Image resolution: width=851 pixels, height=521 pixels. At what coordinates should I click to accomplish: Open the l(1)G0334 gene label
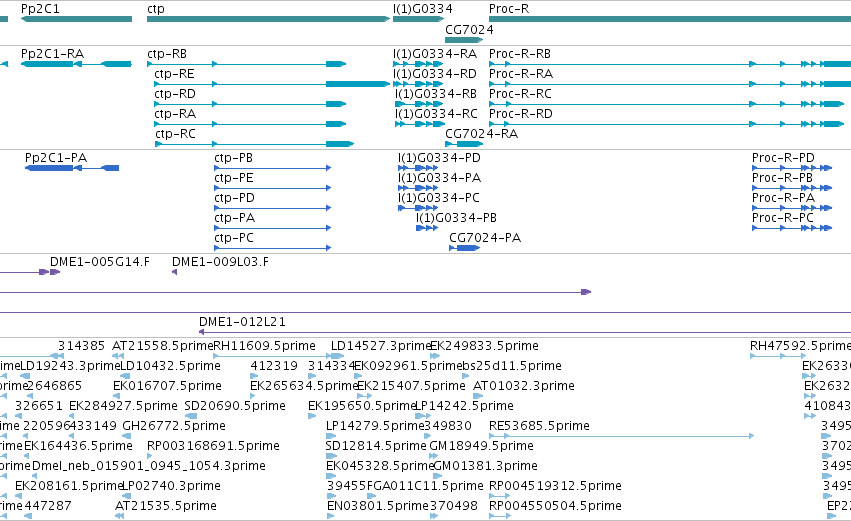(422, 9)
